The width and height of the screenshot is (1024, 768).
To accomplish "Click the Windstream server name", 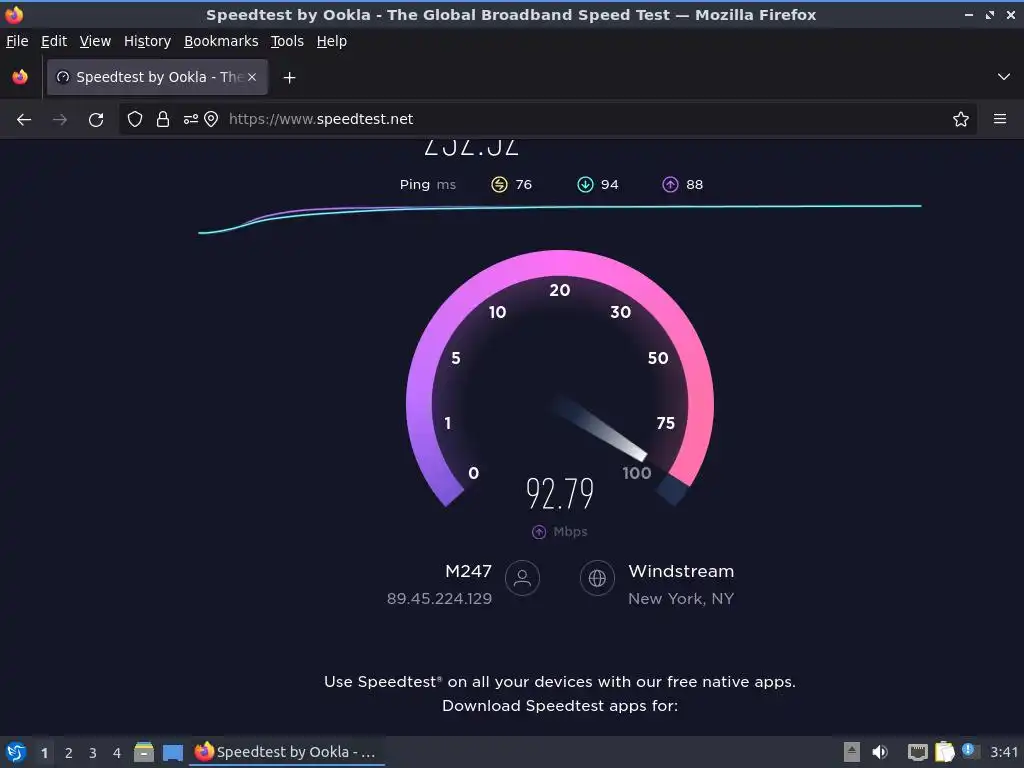I will (681, 571).
